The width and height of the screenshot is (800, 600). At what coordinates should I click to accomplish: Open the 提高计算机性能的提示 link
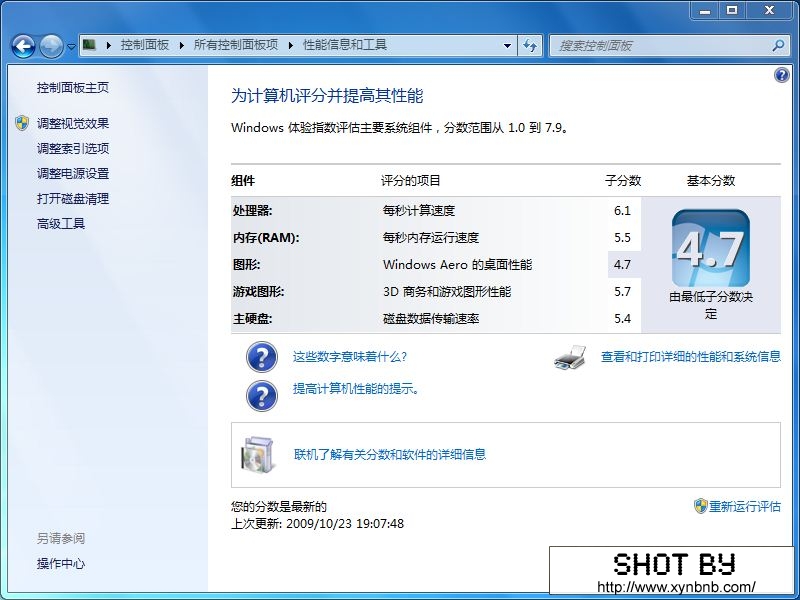(x=356, y=389)
